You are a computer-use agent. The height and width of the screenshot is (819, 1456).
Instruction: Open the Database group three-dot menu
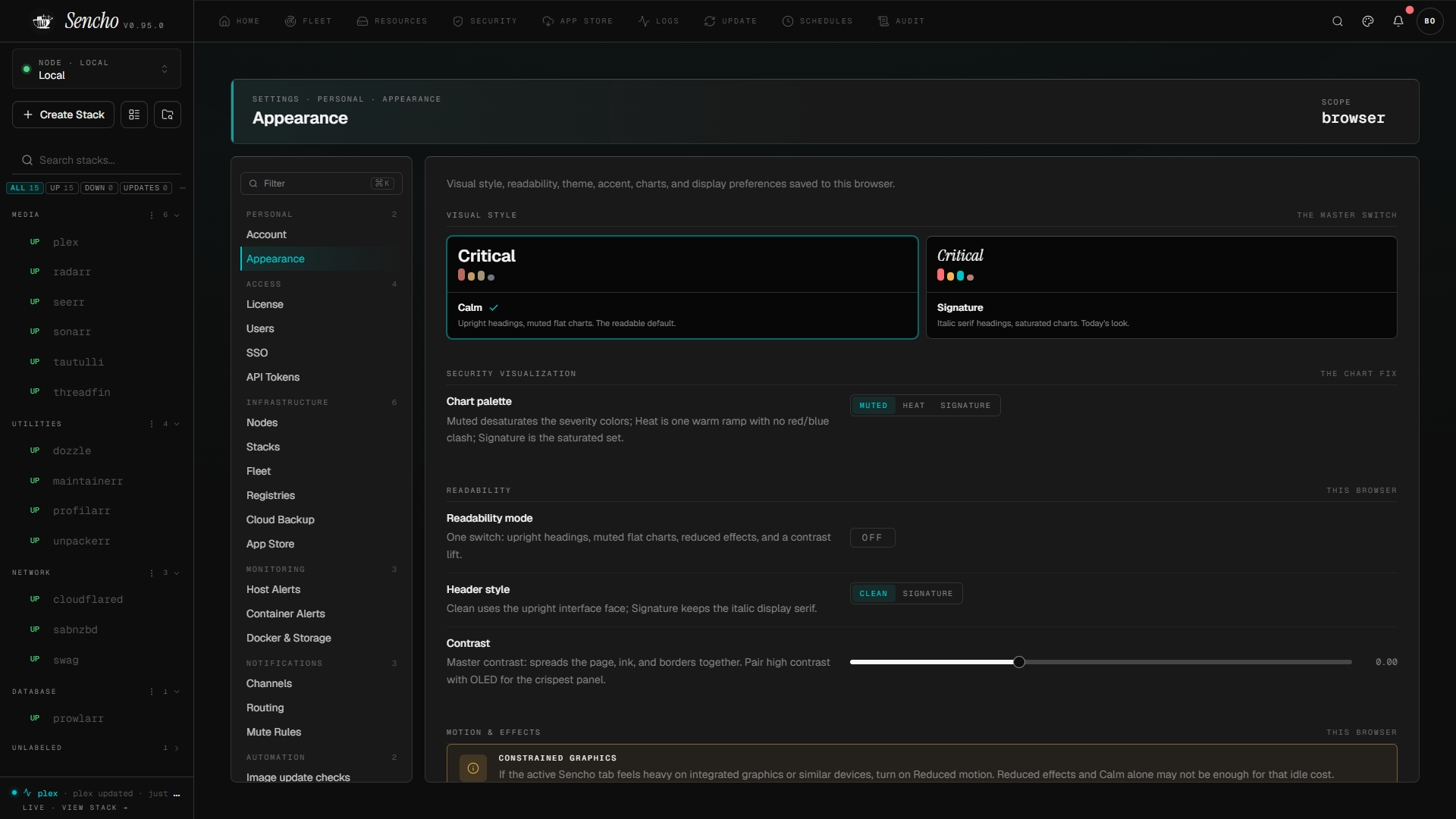[x=152, y=692]
